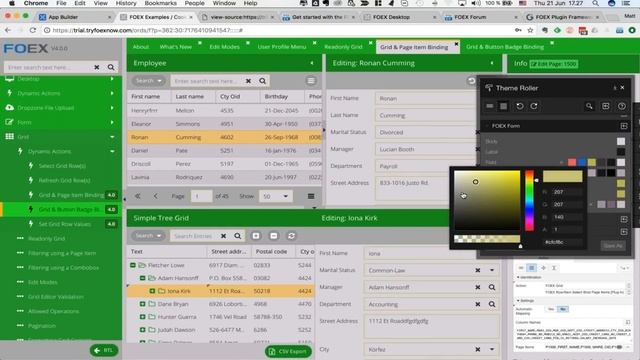Go to previous page in Employee pager

point(156,196)
